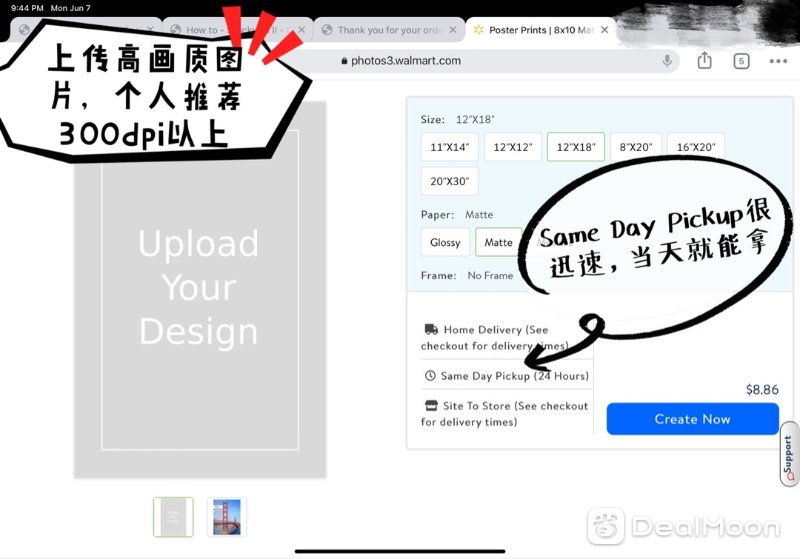Choose the 12"X12" size option
This screenshot has height=559, width=800.
[513, 147]
